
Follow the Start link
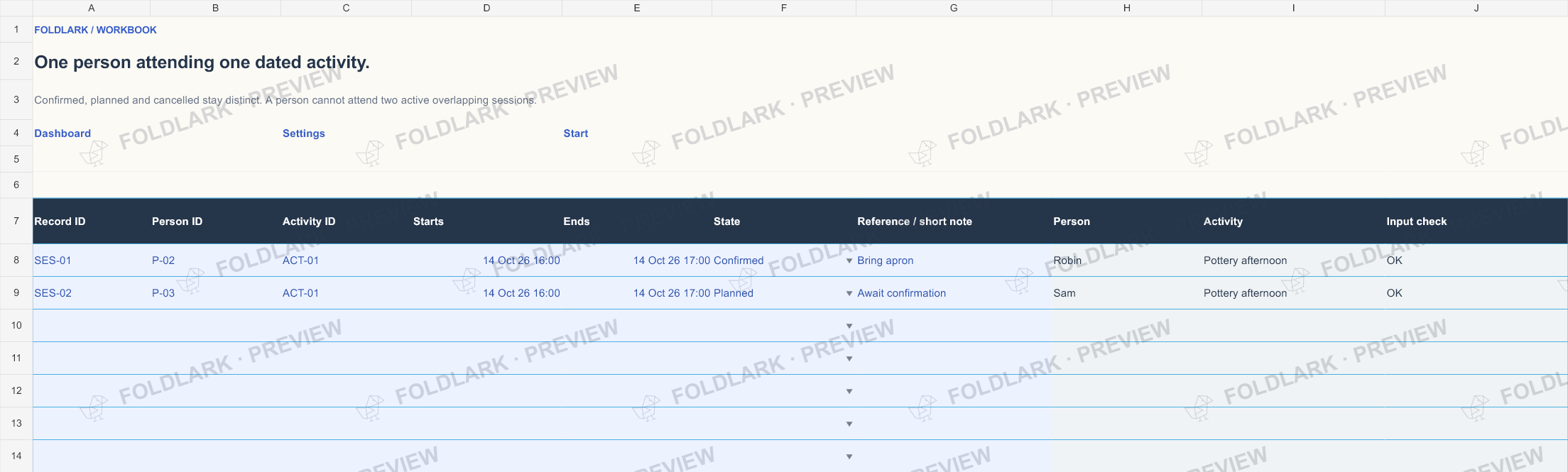click(x=575, y=133)
